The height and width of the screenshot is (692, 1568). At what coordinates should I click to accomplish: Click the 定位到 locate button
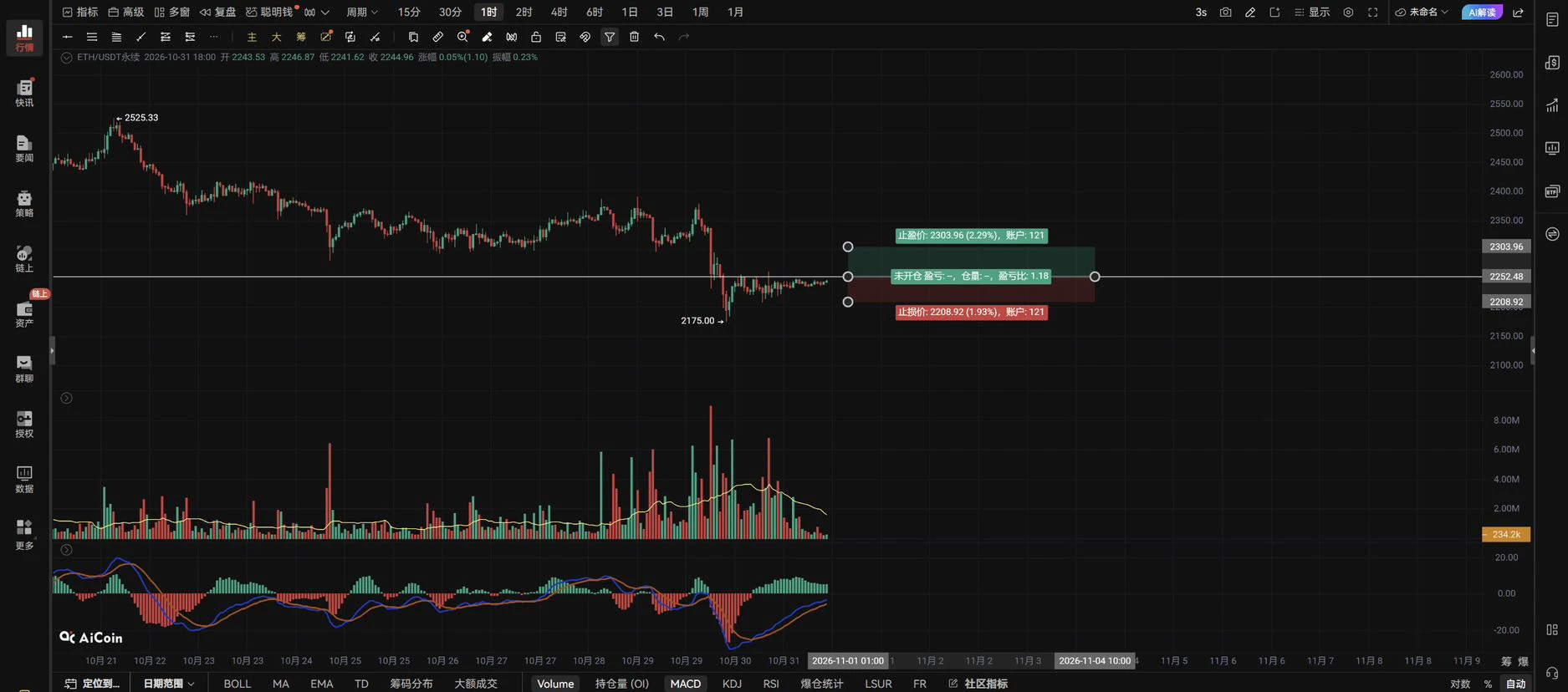click(x=93, y=684)
